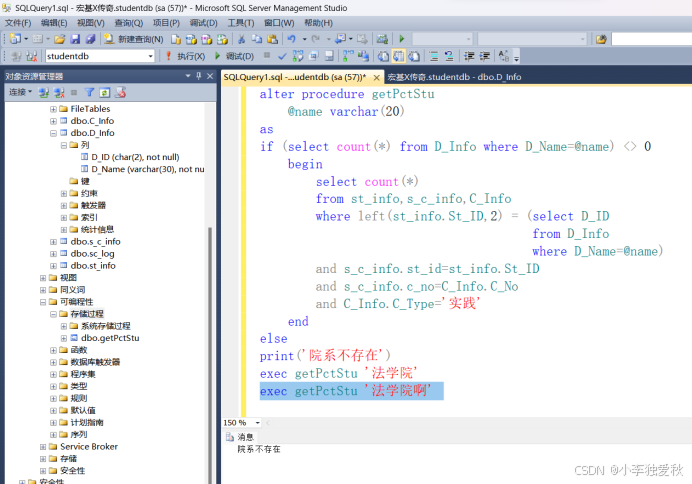The width and height of the screenshot is (692, 484).
Task: Collapse the dbo.D_Info table node
Action: [x=53, y=133]
